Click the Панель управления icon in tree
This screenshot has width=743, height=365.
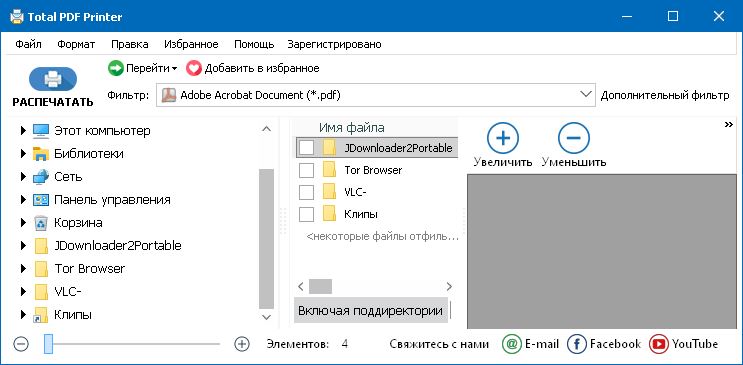click(x=41, y=200)
